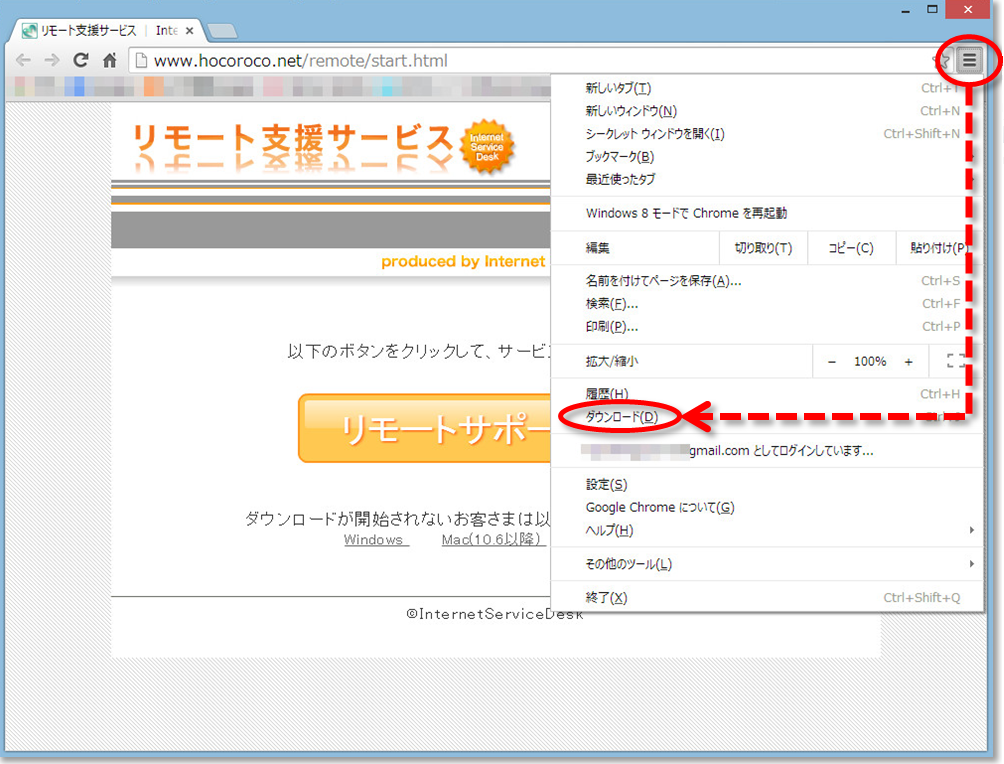Open 履歴(H) from the menu
Screen dimensions: 1004x764
click(x=766, y=394)
